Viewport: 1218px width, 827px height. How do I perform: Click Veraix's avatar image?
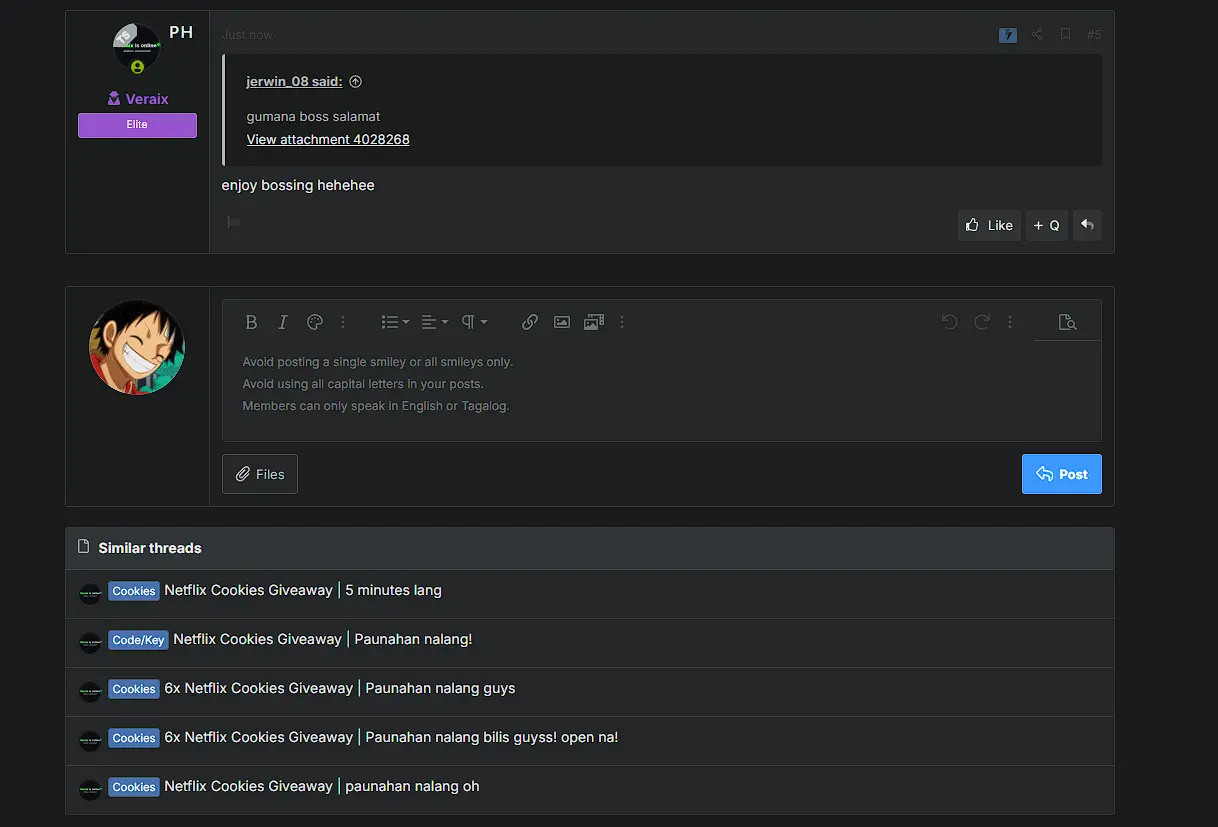[137, 46]
